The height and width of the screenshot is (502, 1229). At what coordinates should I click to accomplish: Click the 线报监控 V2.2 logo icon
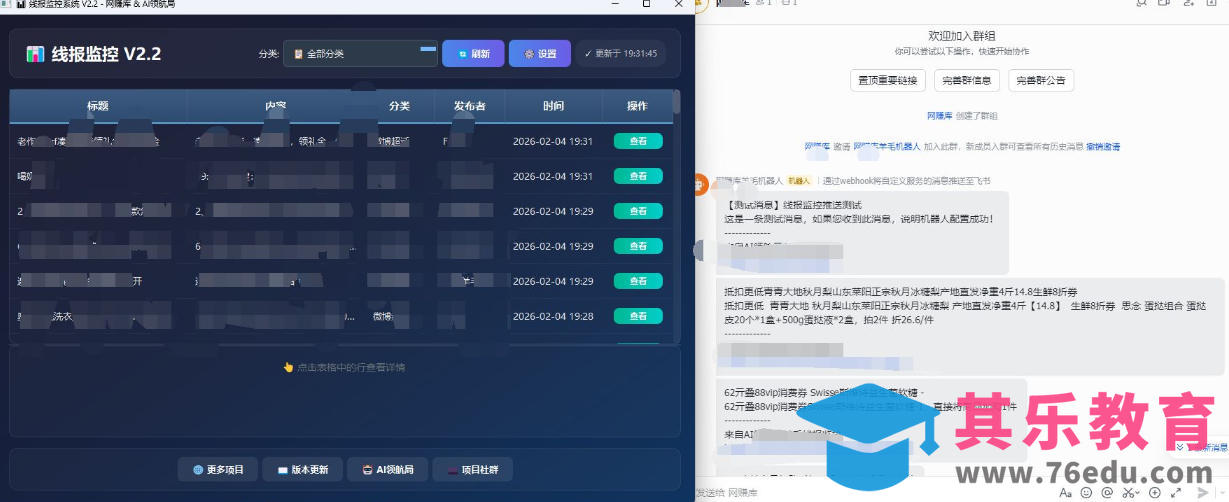point(35,54)
